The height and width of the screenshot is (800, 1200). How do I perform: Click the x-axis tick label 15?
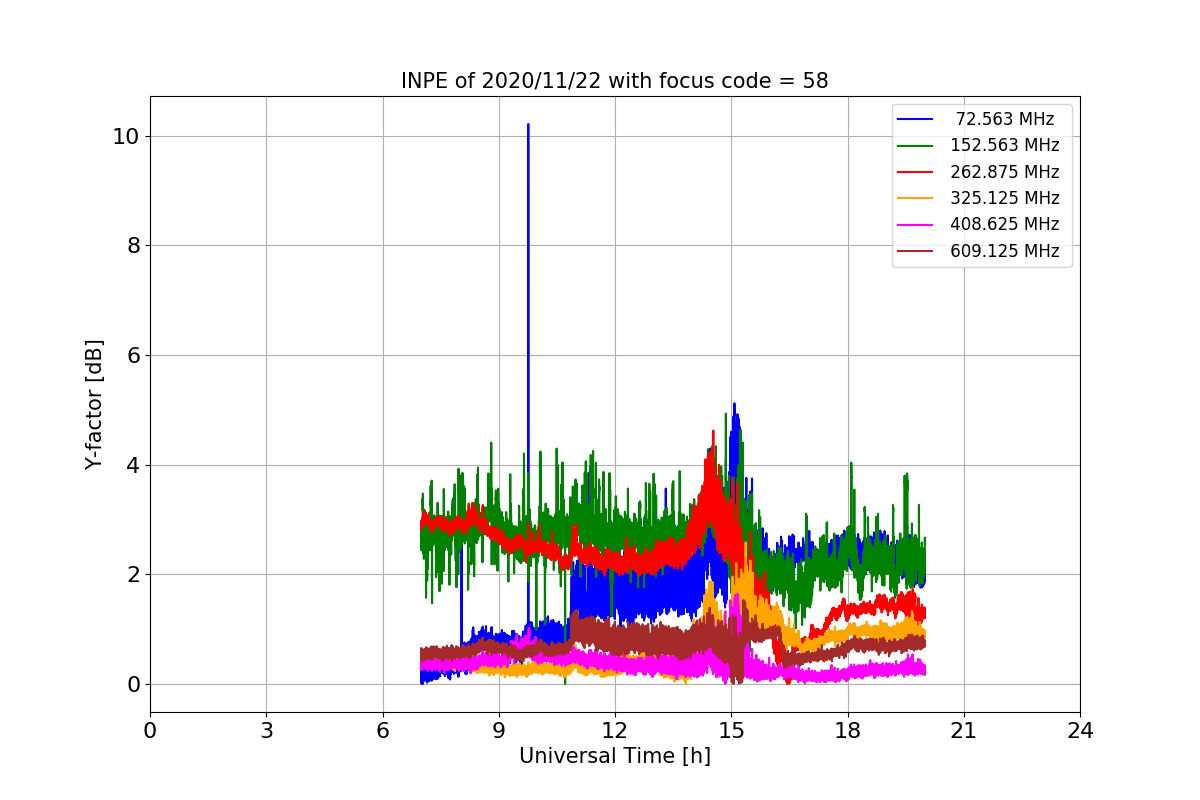(731, 730)
